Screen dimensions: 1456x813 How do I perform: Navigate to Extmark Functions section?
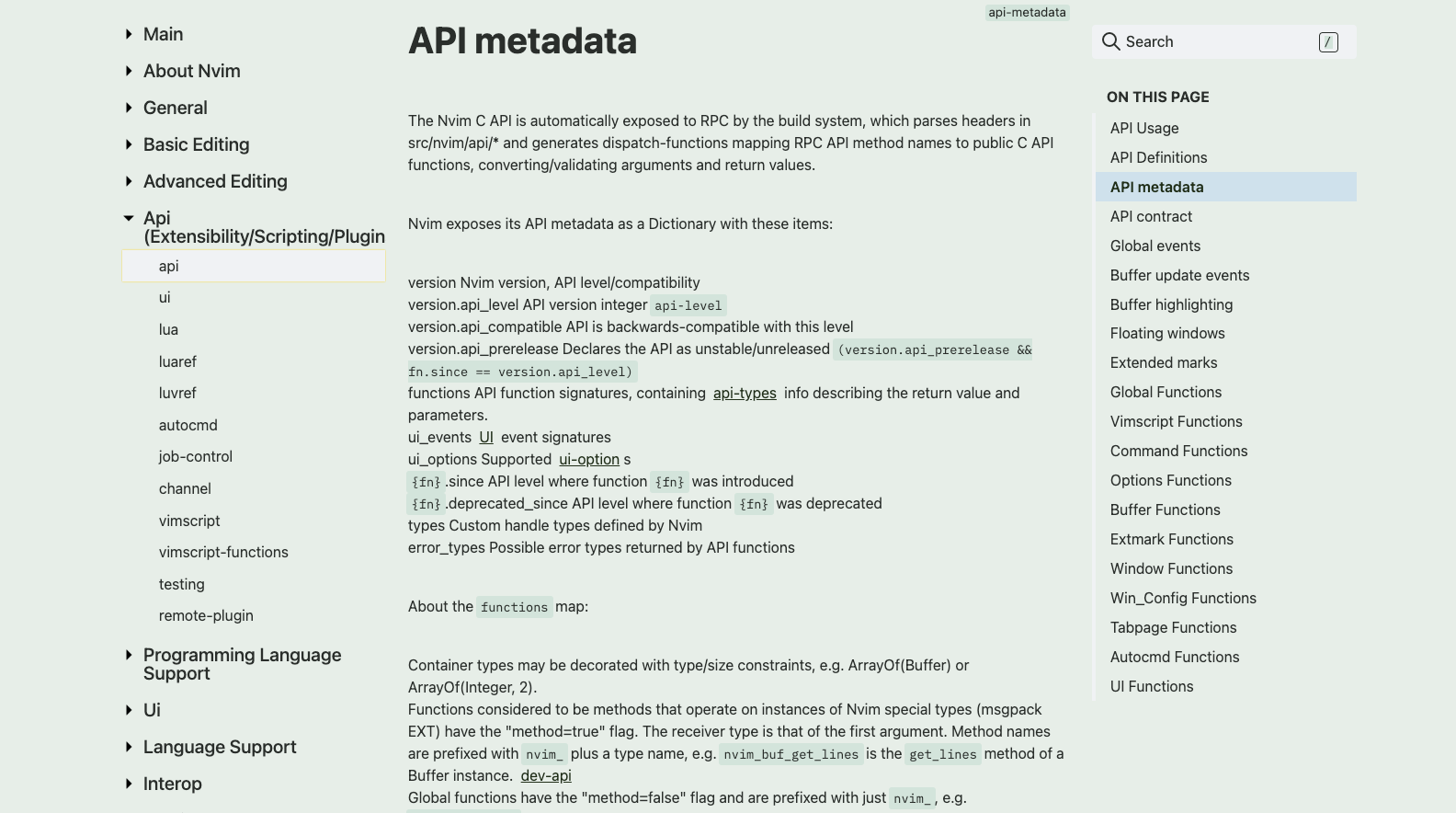pos(1171,539)
